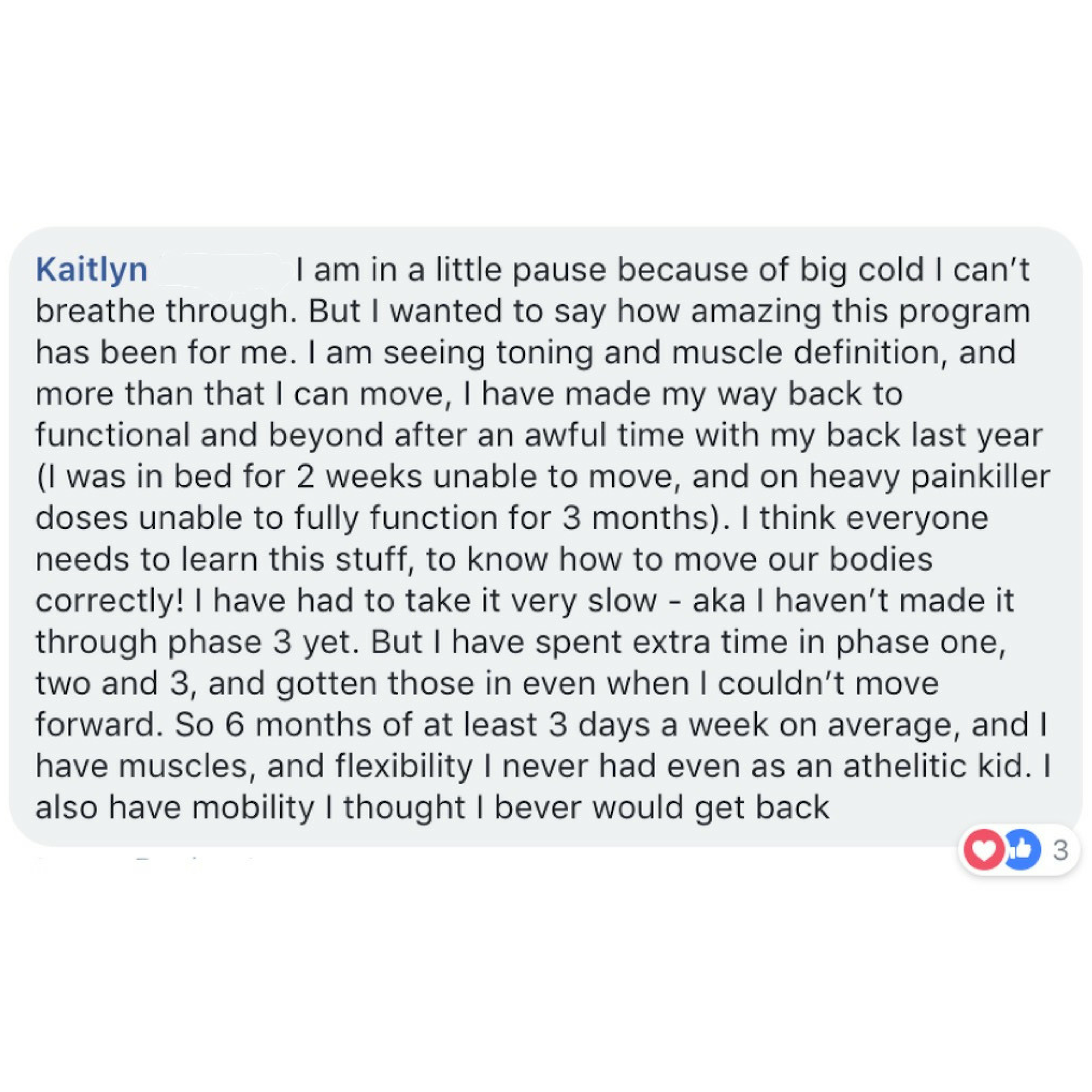Click the word "functional" in the comment
Image resolution: width=1092 pixels, height=1092 pixels.
(112, 435)
